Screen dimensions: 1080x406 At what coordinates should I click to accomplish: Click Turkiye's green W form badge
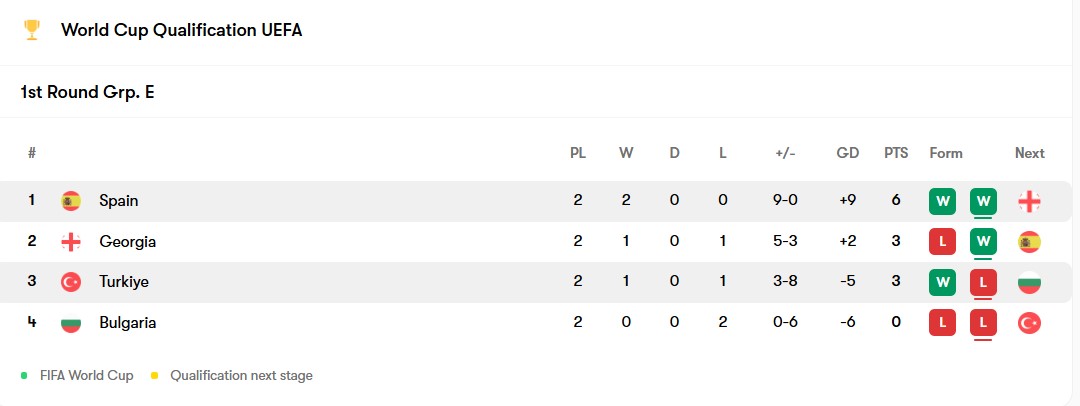click(942, 282)
